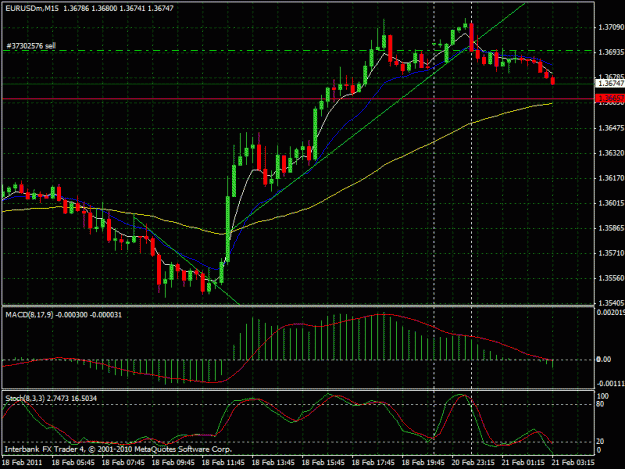This screenshot has height=469, width=625.
Task: Click the 21 Feb 01:15 time label
Action: pos(523,463)
